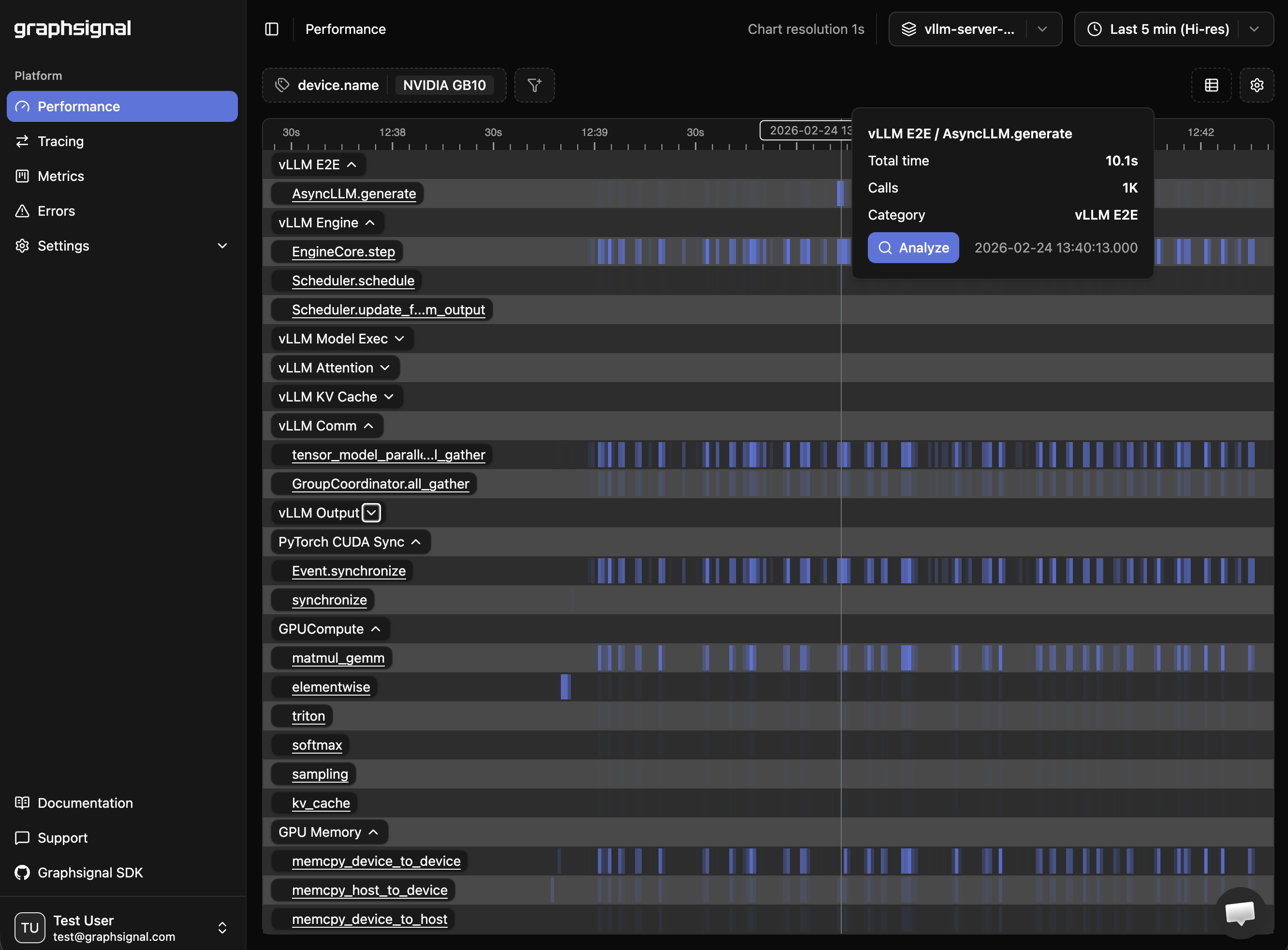Expand the vLLM Output group
Image resolution: width=1288 pixels, height=950 pixels.
(371, 513)
